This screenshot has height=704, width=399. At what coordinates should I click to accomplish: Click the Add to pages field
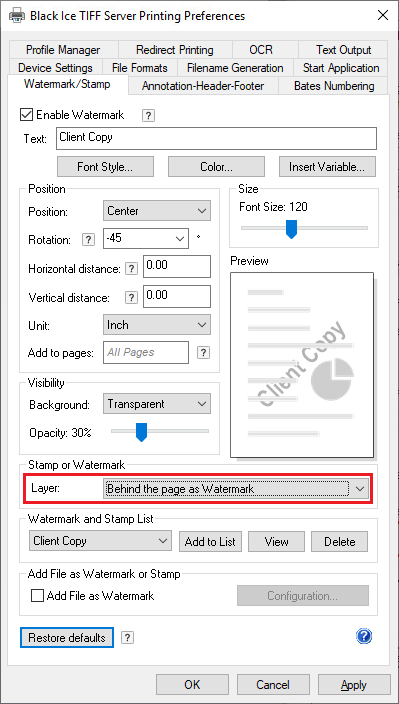tap(146, 352)
